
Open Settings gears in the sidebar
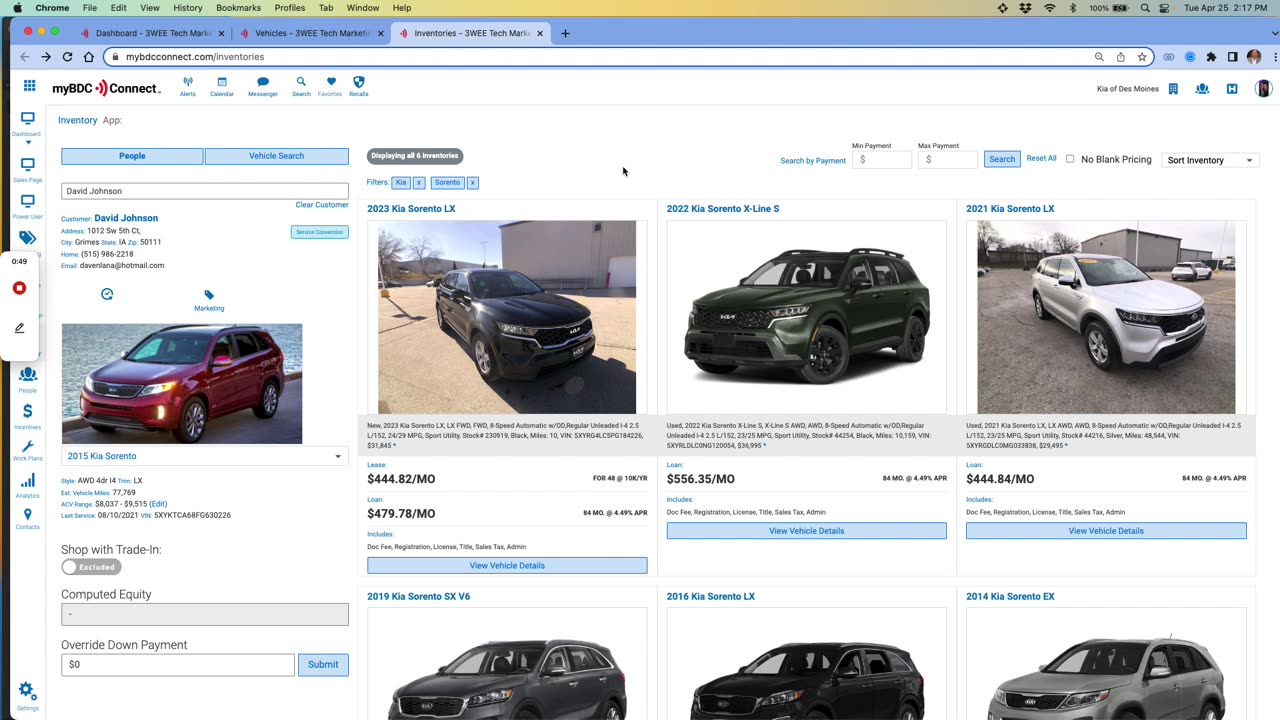[27, 696]
